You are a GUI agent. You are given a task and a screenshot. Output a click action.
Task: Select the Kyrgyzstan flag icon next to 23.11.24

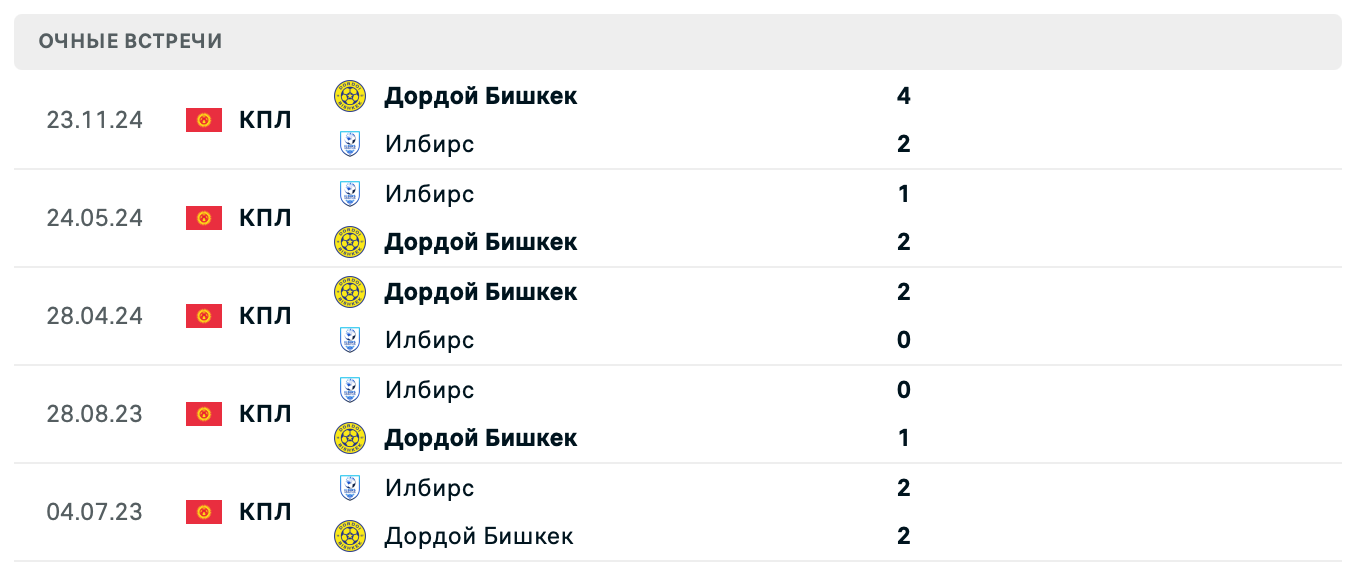point(204,120)
